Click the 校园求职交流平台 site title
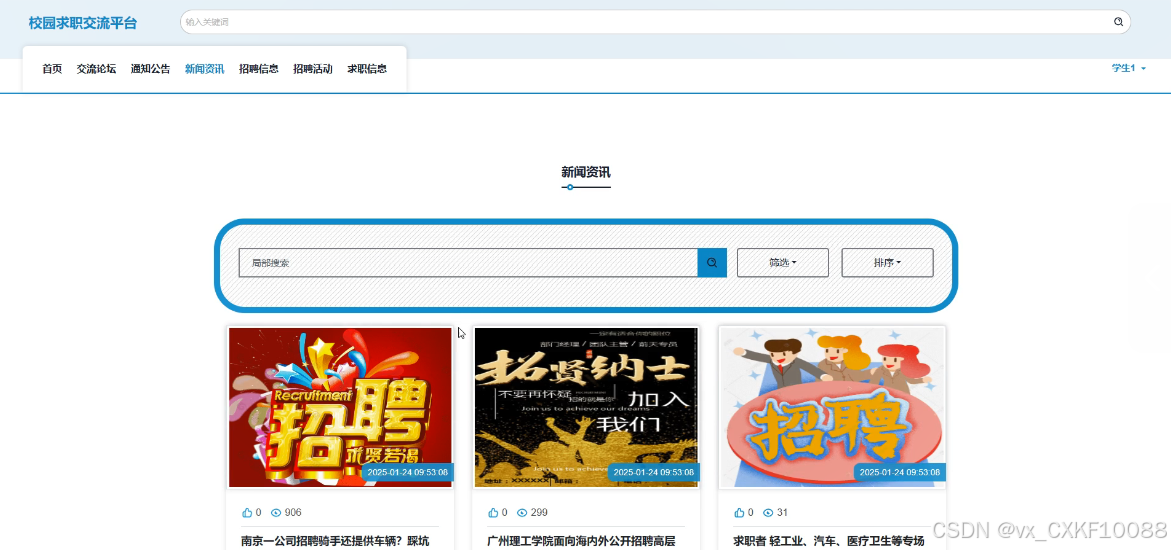Viewport: 1171px width, 550px height. [x=83, y=22]
